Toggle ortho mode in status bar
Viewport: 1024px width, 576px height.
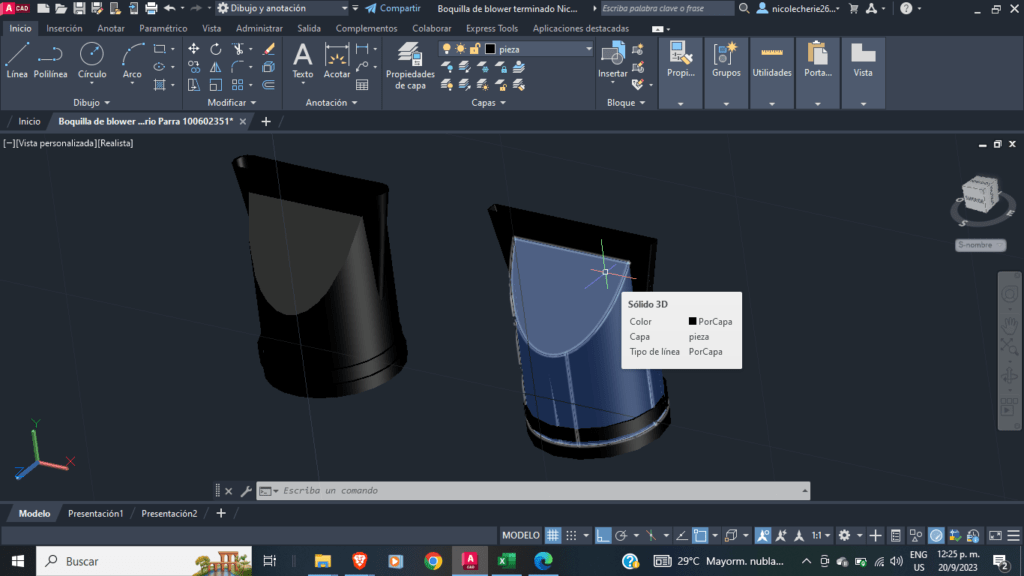603,536
